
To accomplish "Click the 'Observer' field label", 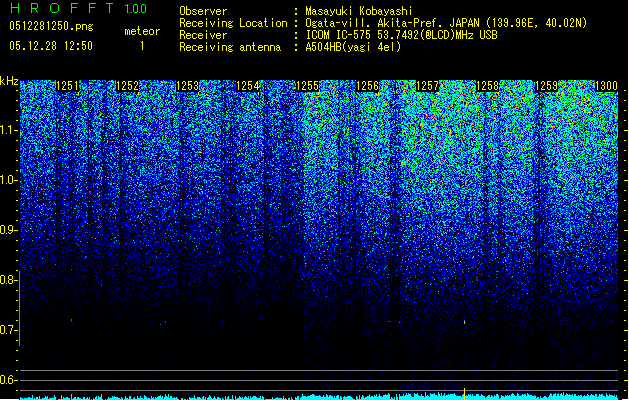I will coord(203,11).
